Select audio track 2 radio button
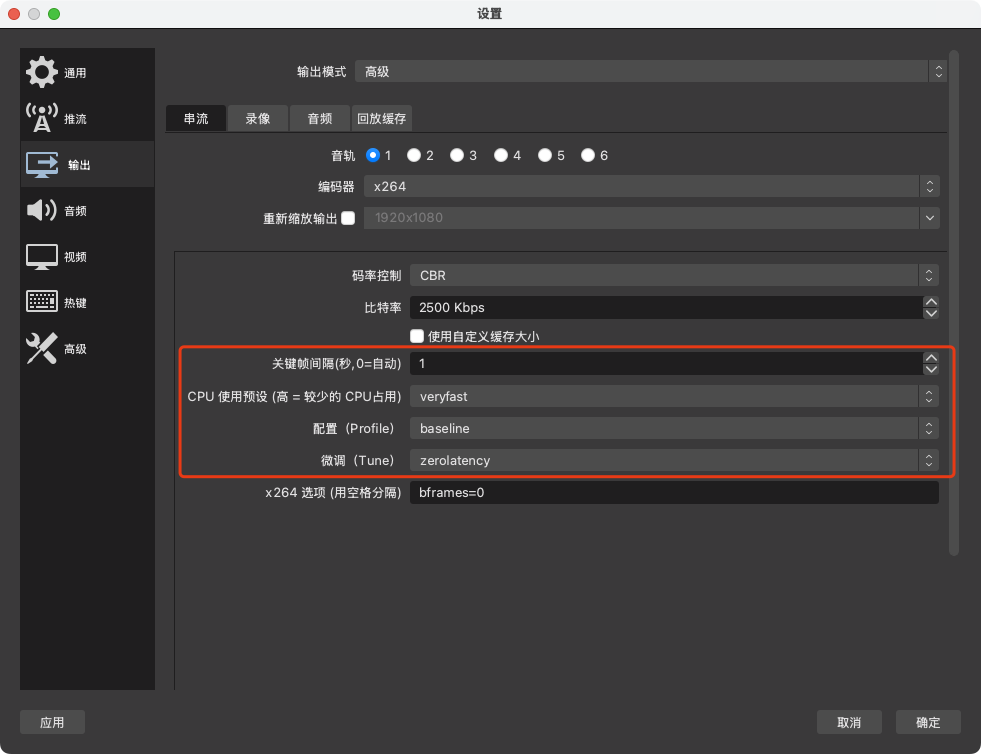The image size is (981, 754). coord(414,155)
